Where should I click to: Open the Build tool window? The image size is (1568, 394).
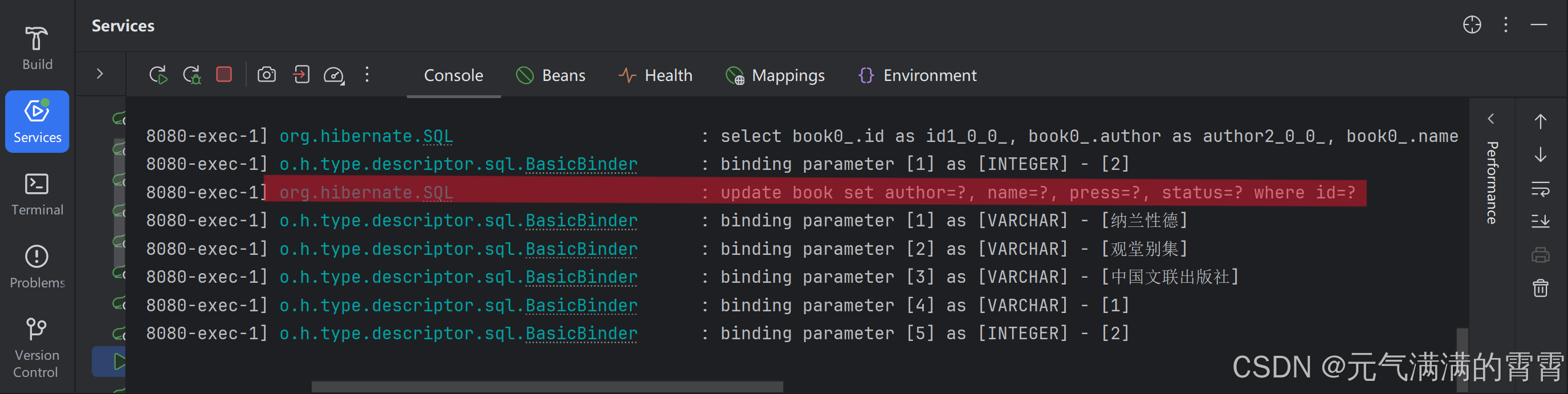pyautogui.click(x=36, y=48)
